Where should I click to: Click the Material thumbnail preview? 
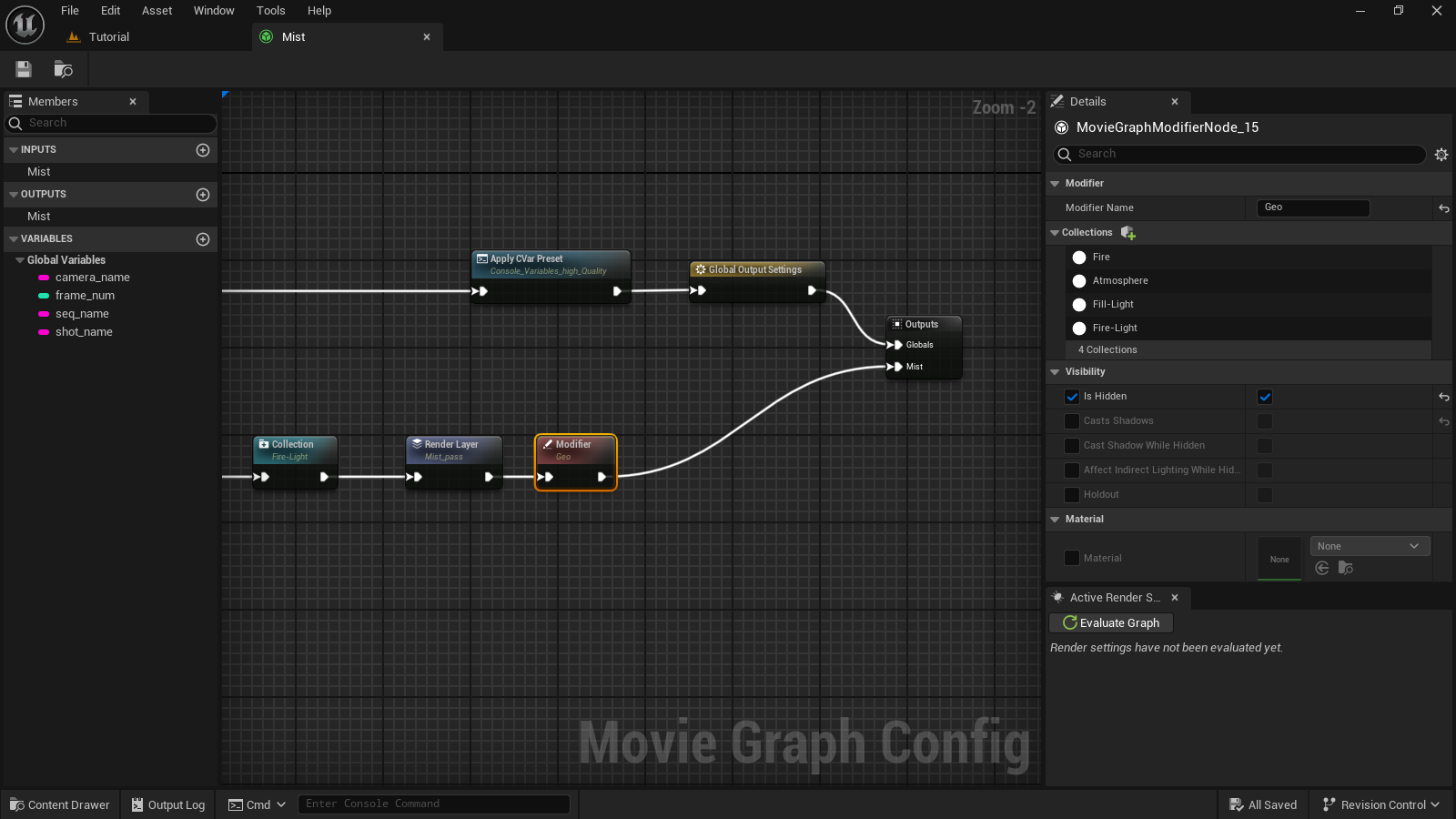(1279, 559)
